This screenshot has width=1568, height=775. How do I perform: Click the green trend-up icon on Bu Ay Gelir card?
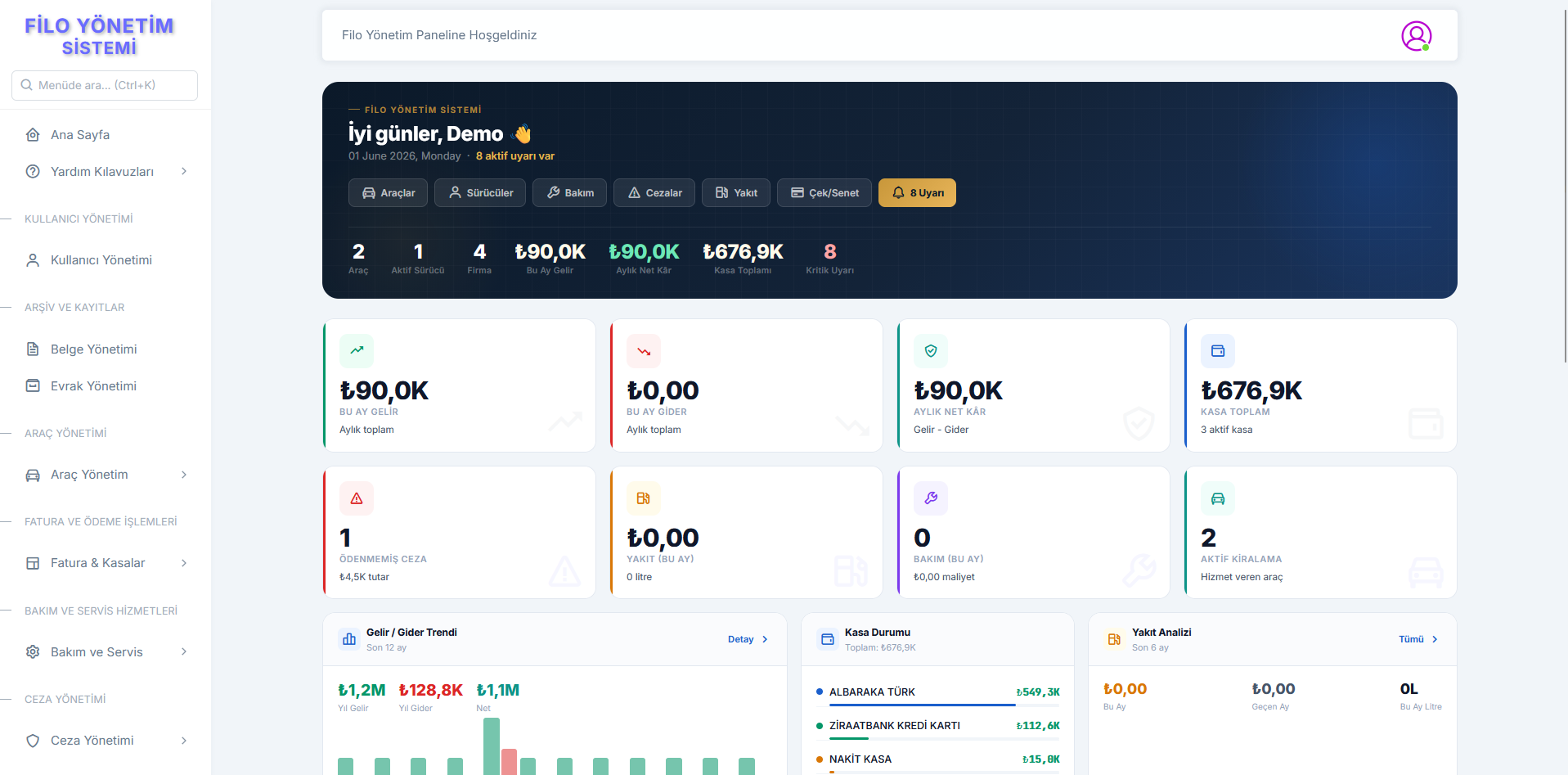[357, 350]
